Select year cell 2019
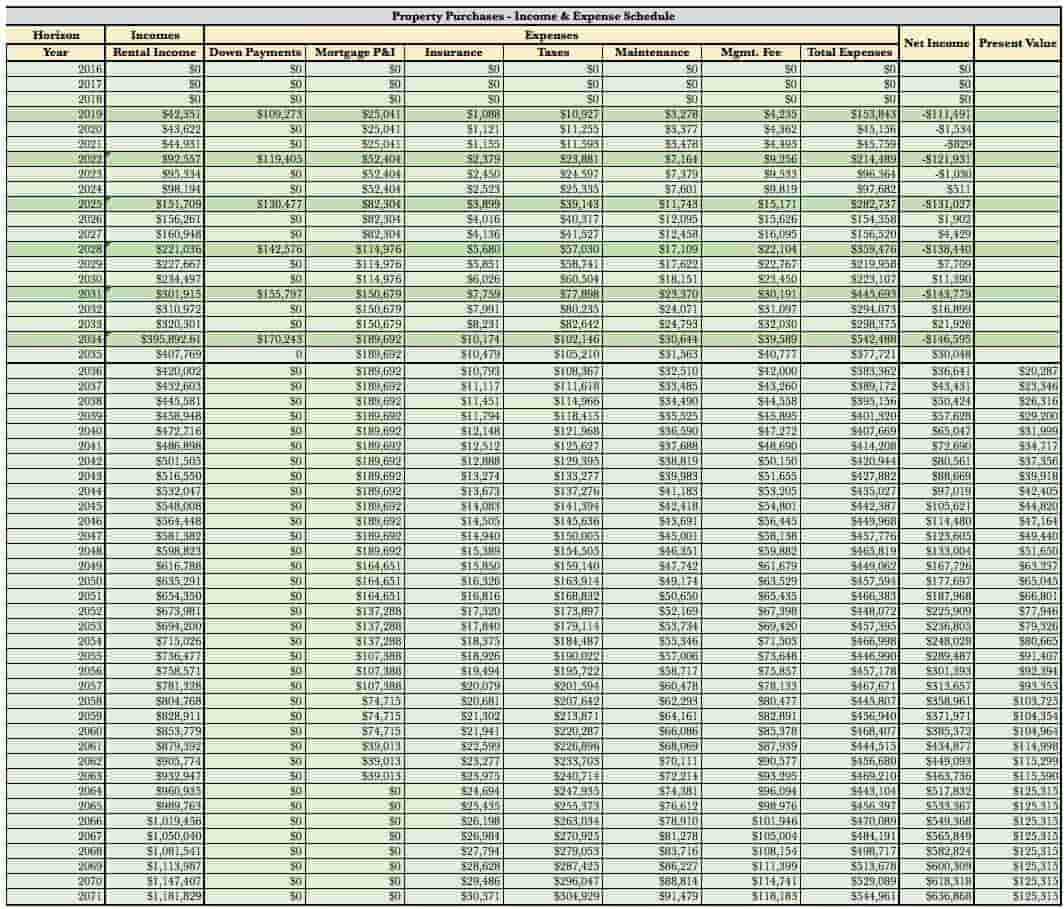Viewport: 1064px width, 909px height. click(x=56, y=115)
